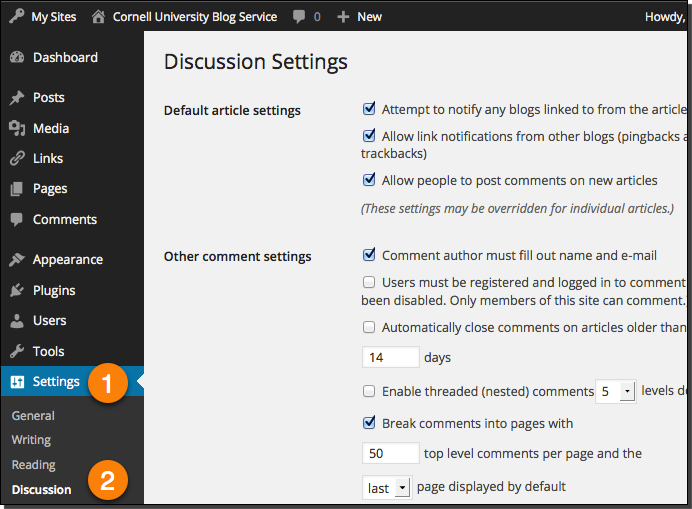Click the My Sites key icon
This screenshot has width=692, height=509.
(17, 16)
